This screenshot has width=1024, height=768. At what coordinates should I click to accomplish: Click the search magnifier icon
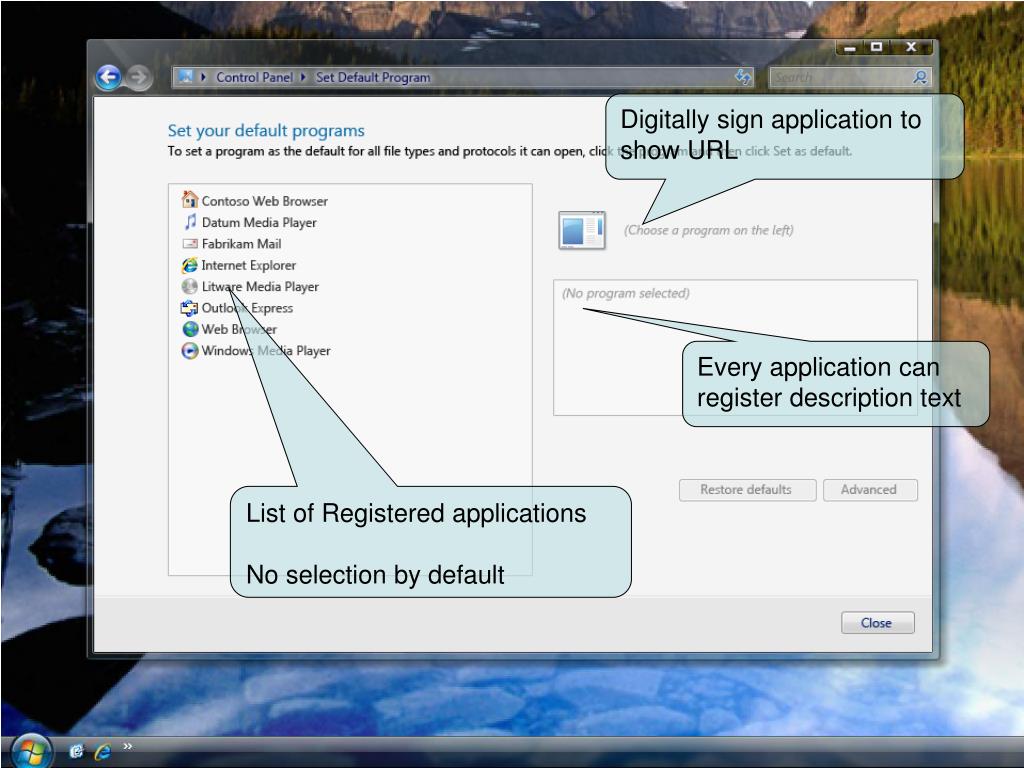pyautogui.click(x=920, y=77)
